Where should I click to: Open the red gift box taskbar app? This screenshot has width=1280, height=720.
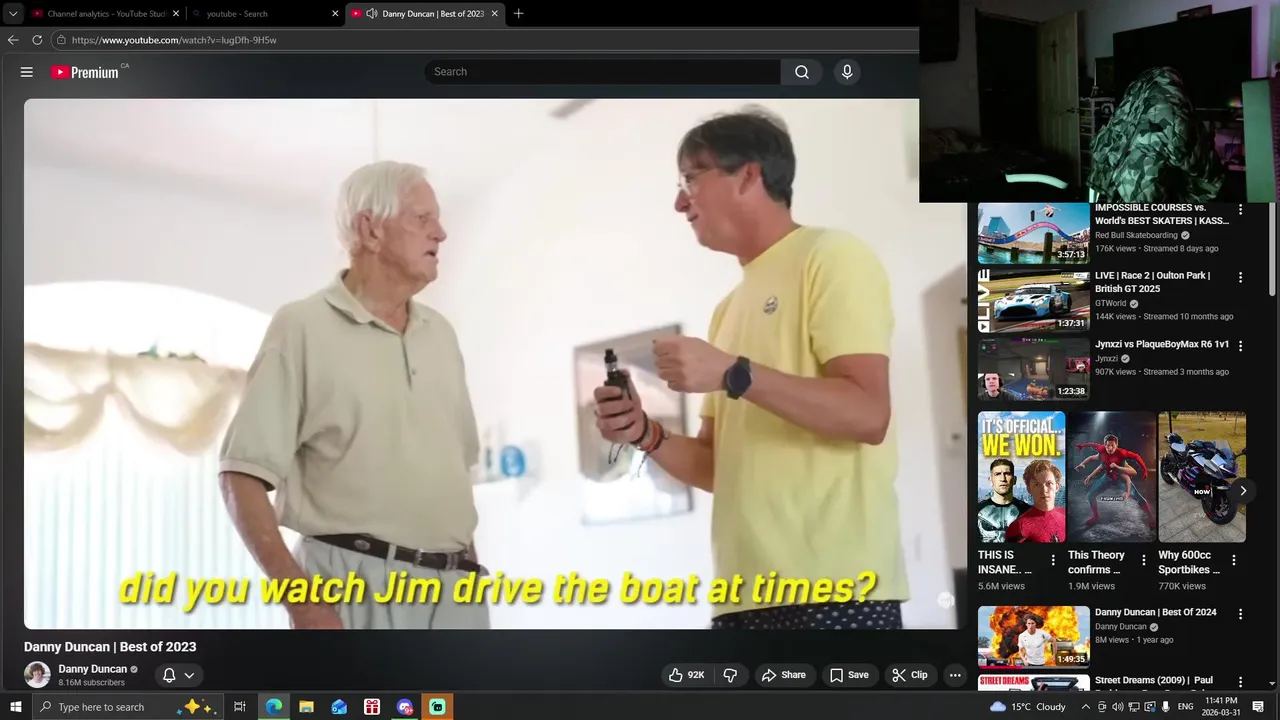(372, 707)
